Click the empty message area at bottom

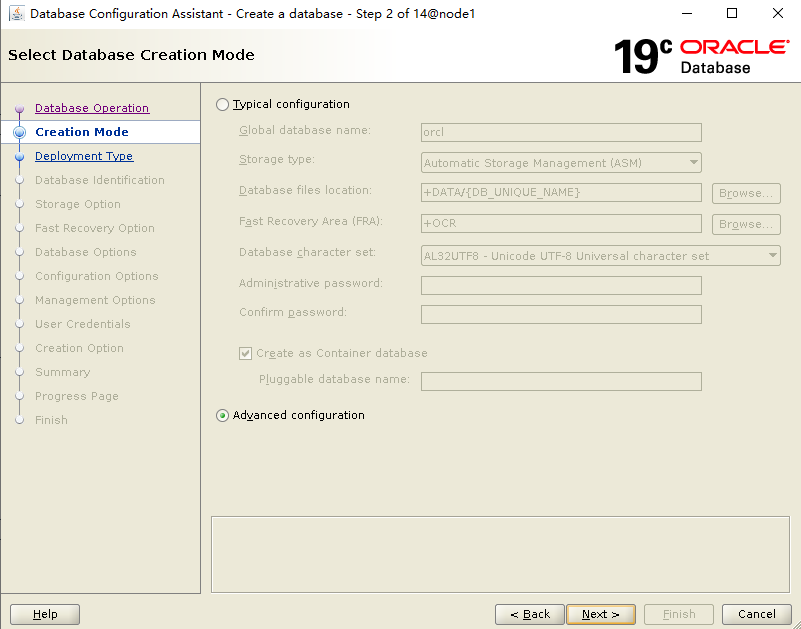click(x=500, y=554)
